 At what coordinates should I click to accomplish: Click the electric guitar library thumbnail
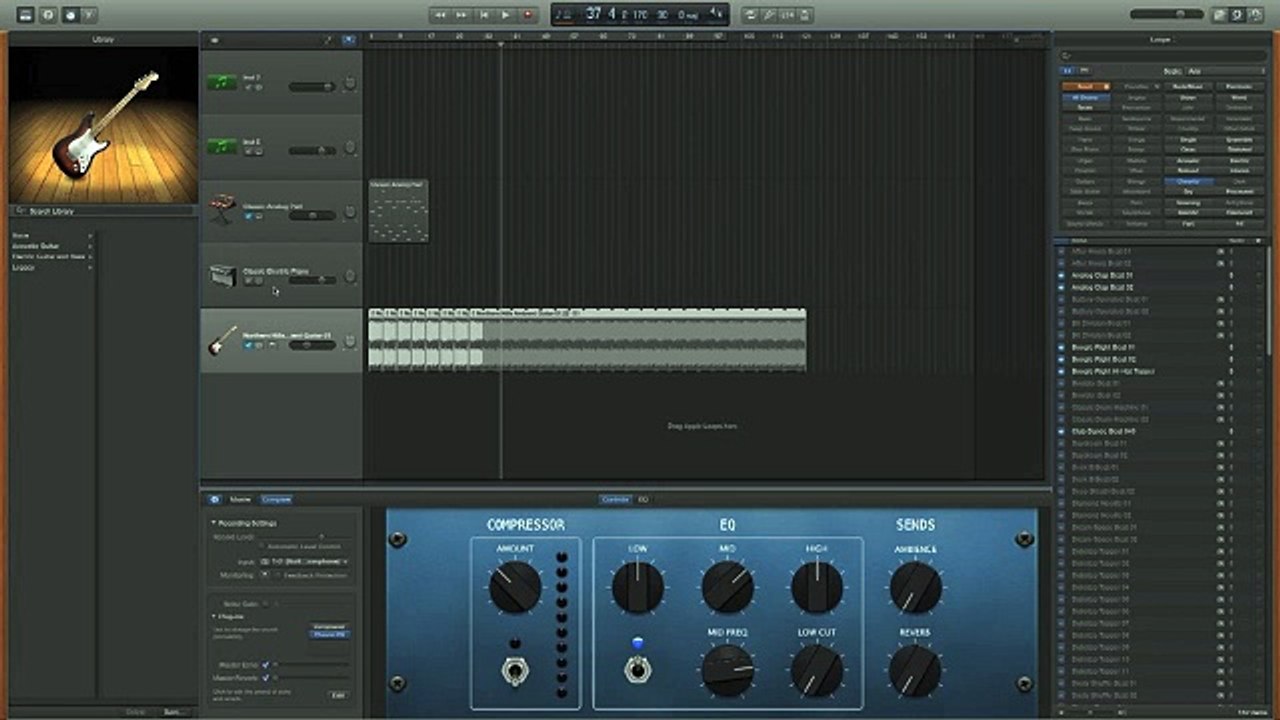coord(103,124)
